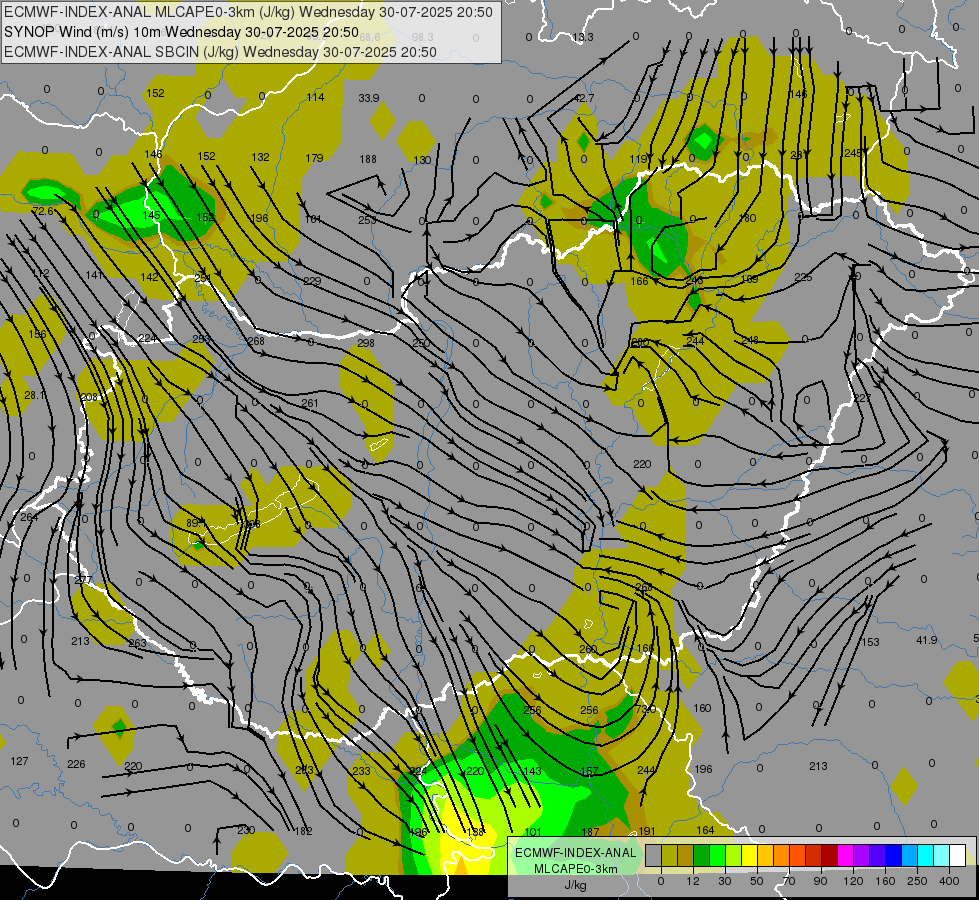Click the map value 264
This screenshot has width=979, height=900.
[x=29, y=517]
